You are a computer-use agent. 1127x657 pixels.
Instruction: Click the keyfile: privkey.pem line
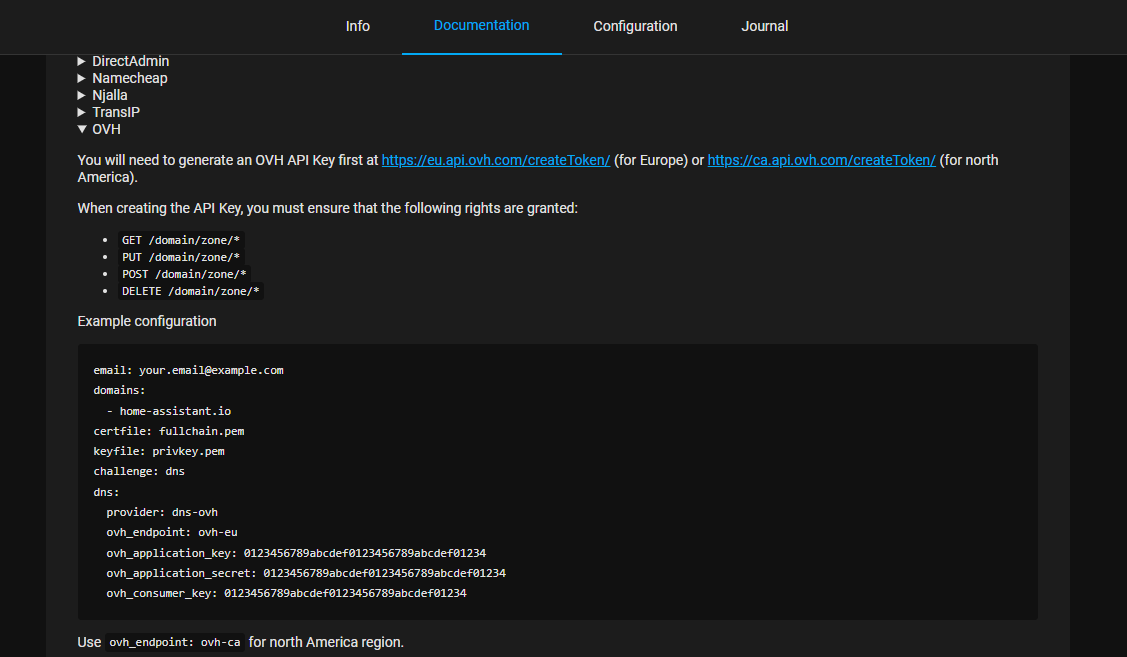[159, 451]
